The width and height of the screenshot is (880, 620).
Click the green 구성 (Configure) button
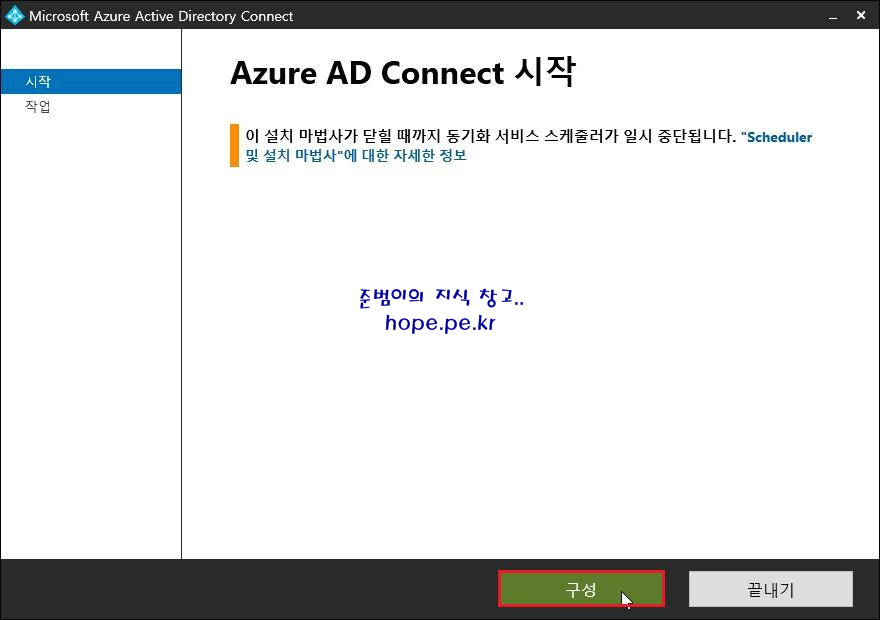pos(581,589)
